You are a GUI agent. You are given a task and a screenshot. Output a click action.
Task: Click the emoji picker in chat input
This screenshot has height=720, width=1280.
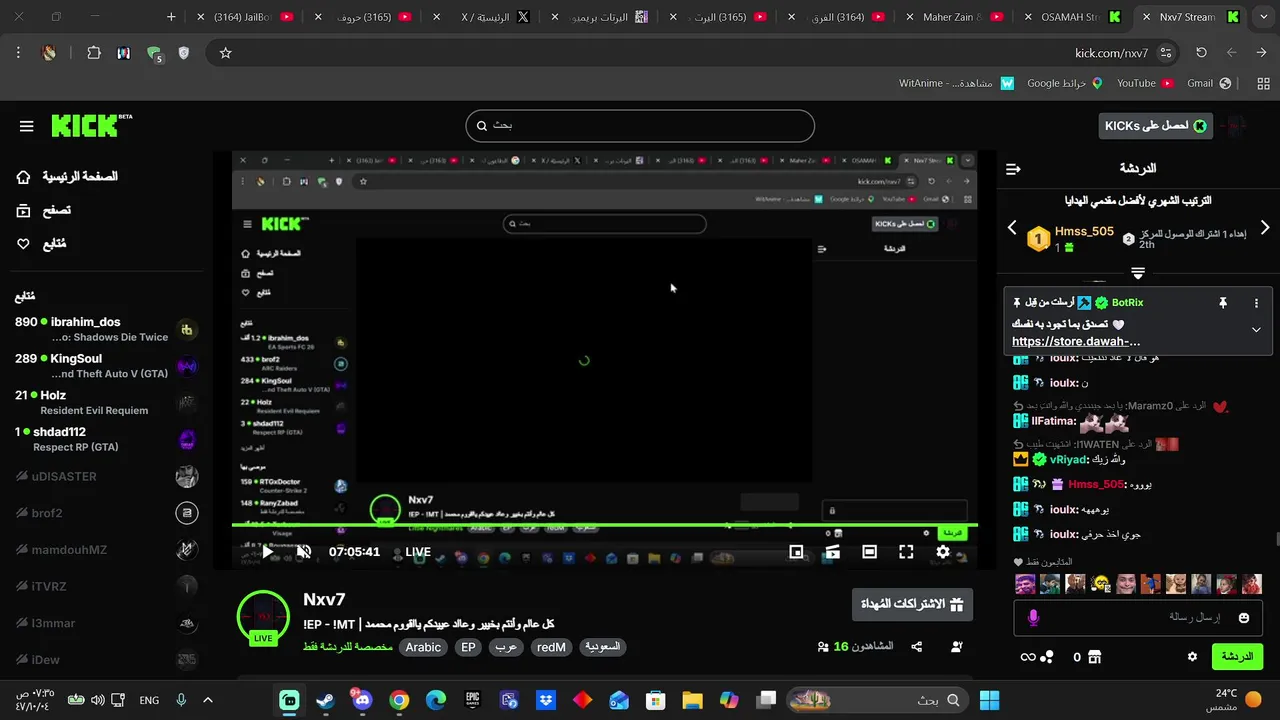(1244, 618)
